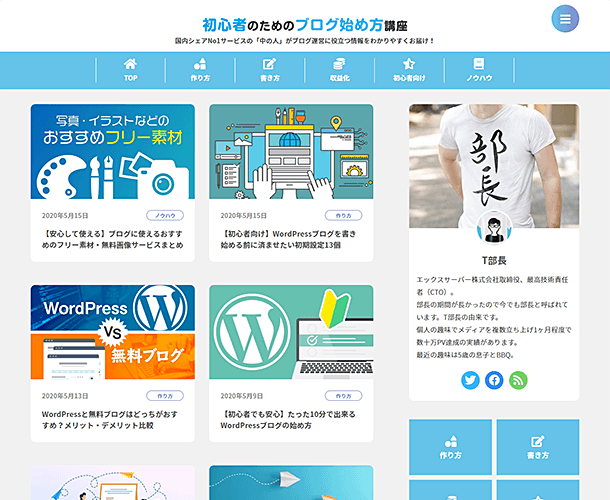Open the hamburger menu button

tap(565, 19)
